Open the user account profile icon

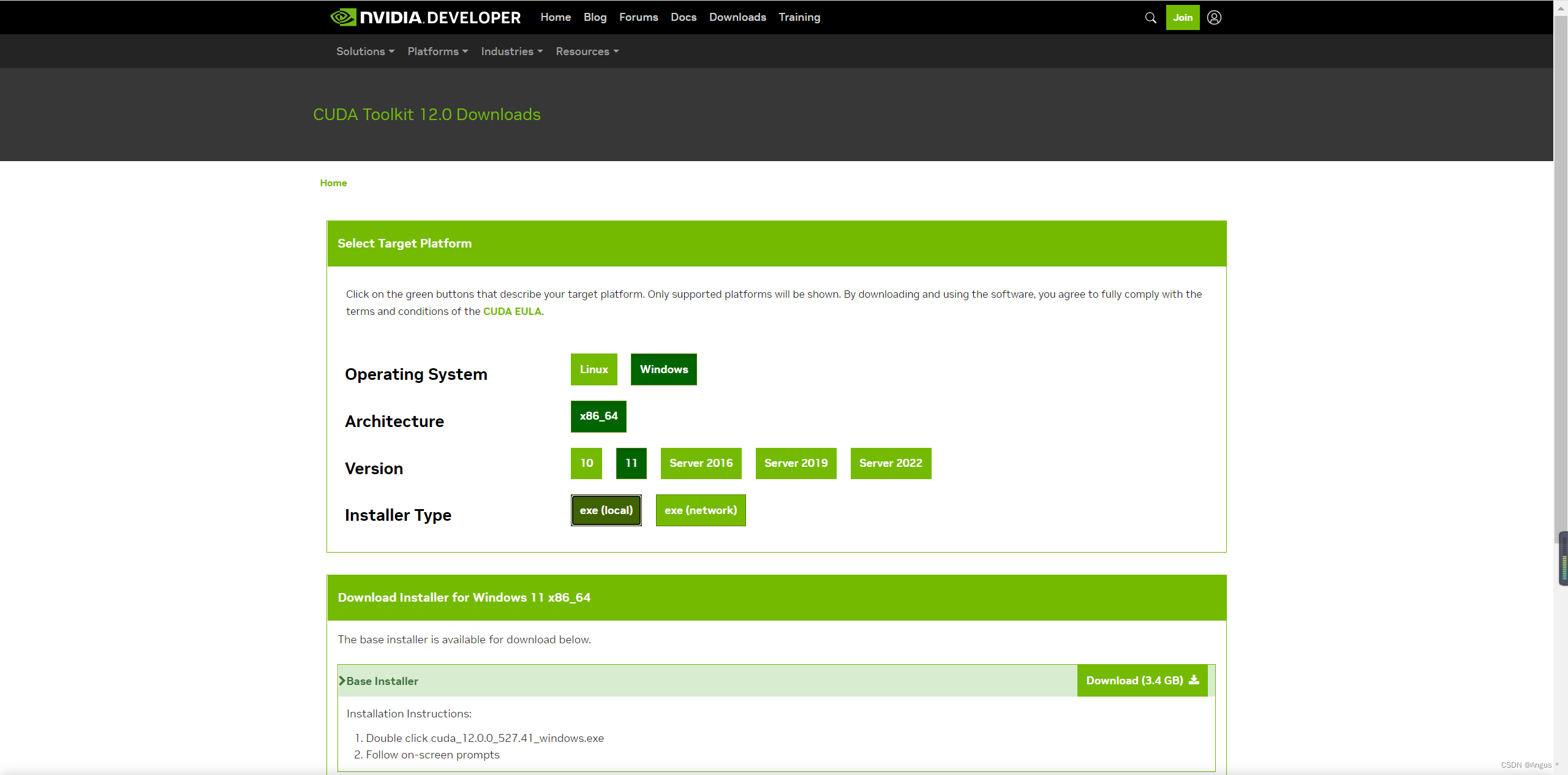[1214, 18]
